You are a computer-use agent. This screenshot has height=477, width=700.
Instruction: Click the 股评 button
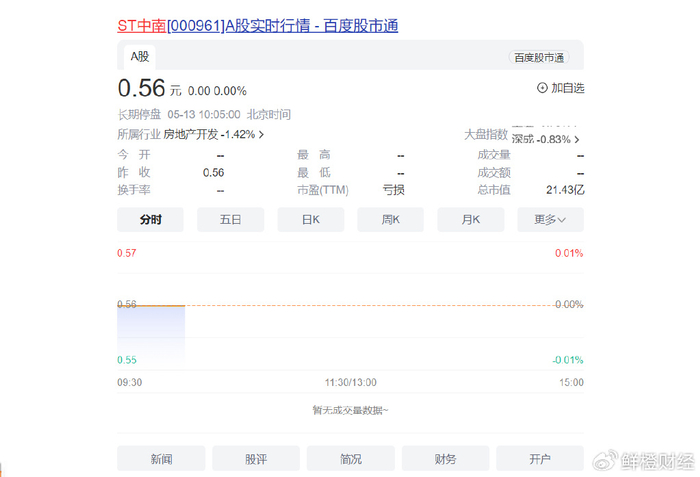[256, 459]
